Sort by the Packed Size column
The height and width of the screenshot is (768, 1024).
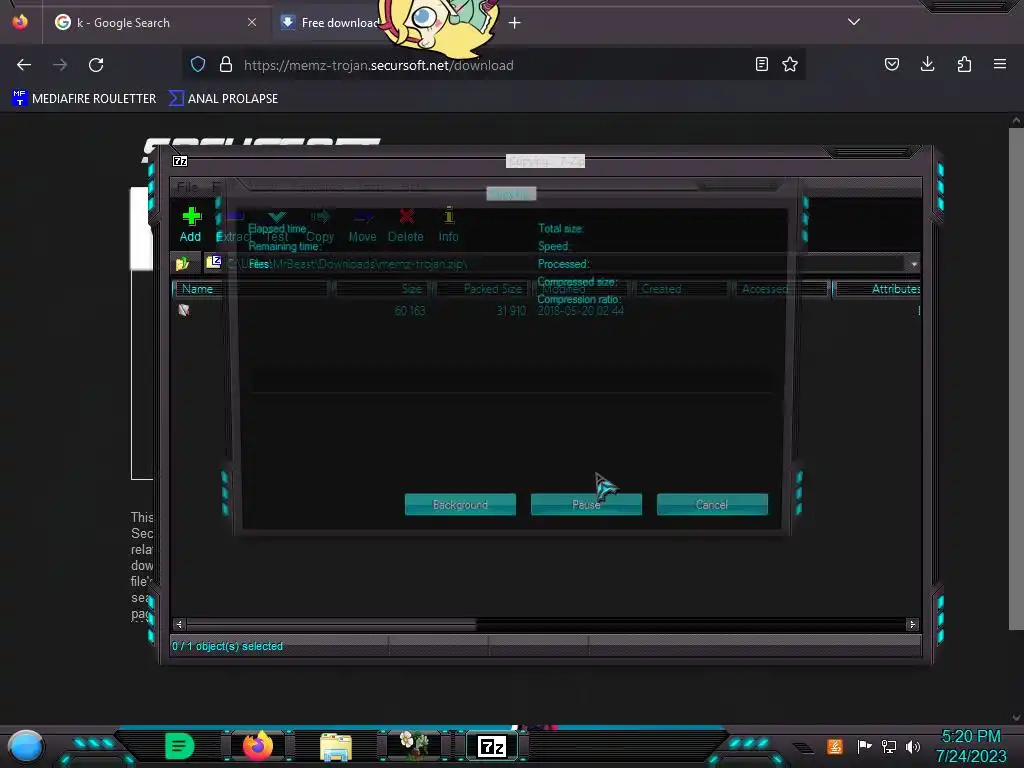[481, 289]
